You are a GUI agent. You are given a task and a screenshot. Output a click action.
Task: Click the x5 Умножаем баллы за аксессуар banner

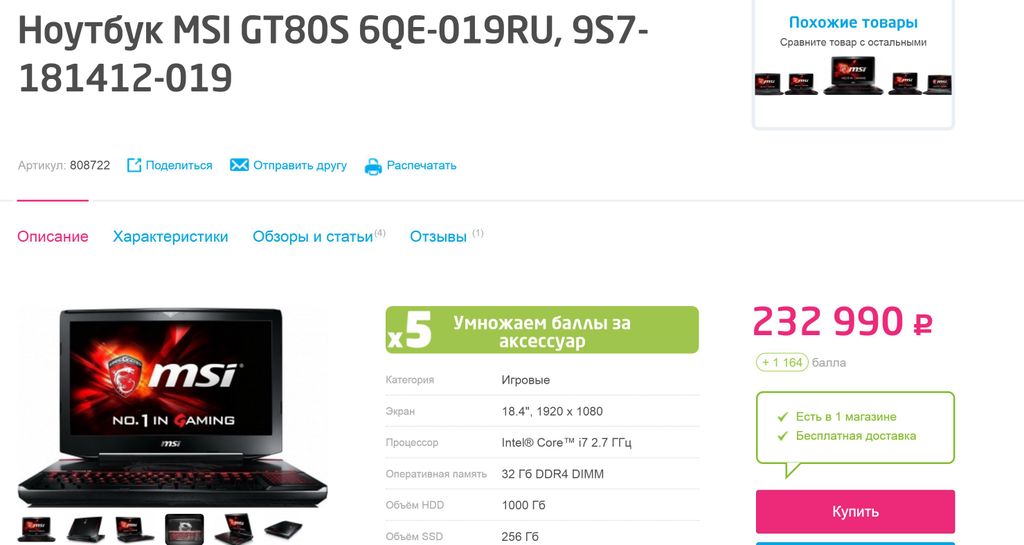click(x=542, y=330)
